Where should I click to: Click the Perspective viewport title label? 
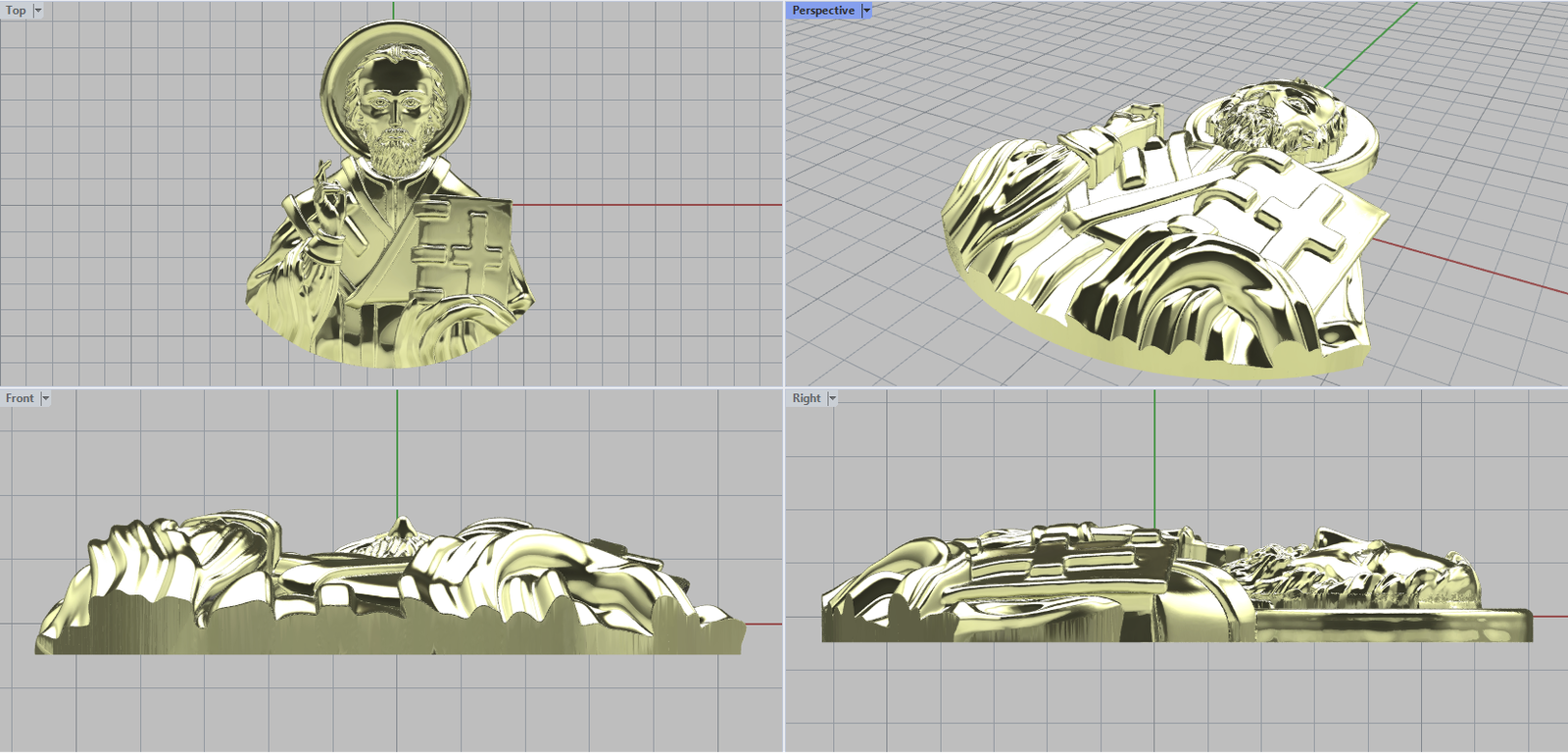(x=822, y=11)
